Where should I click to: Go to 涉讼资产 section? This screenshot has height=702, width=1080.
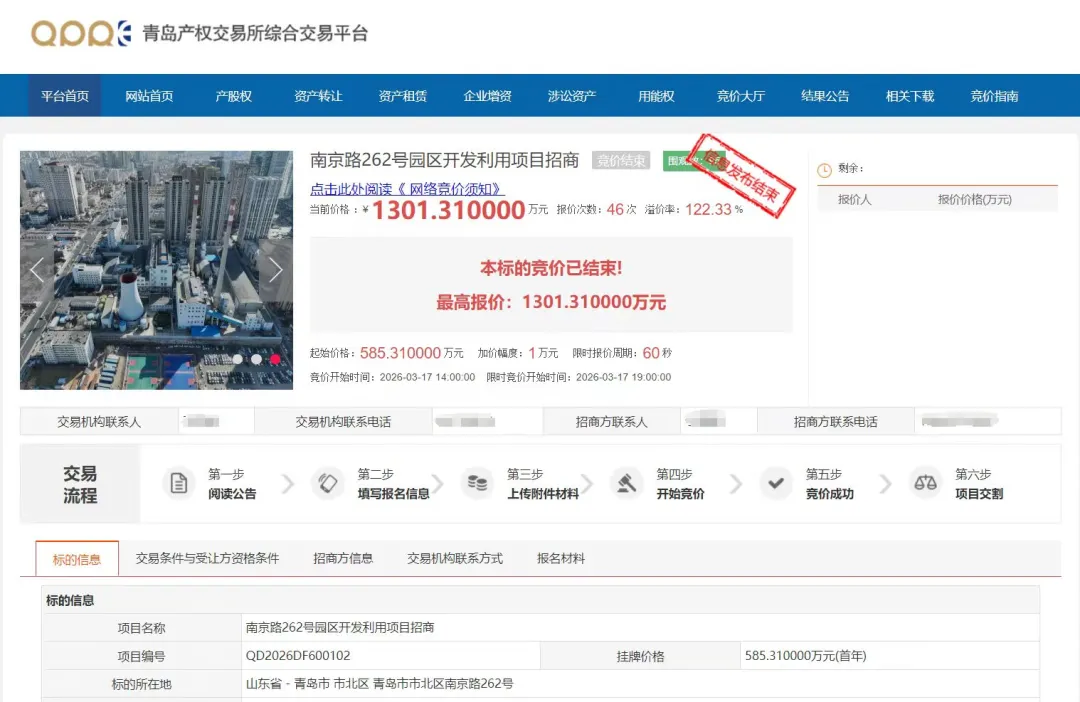coord(572,96)
